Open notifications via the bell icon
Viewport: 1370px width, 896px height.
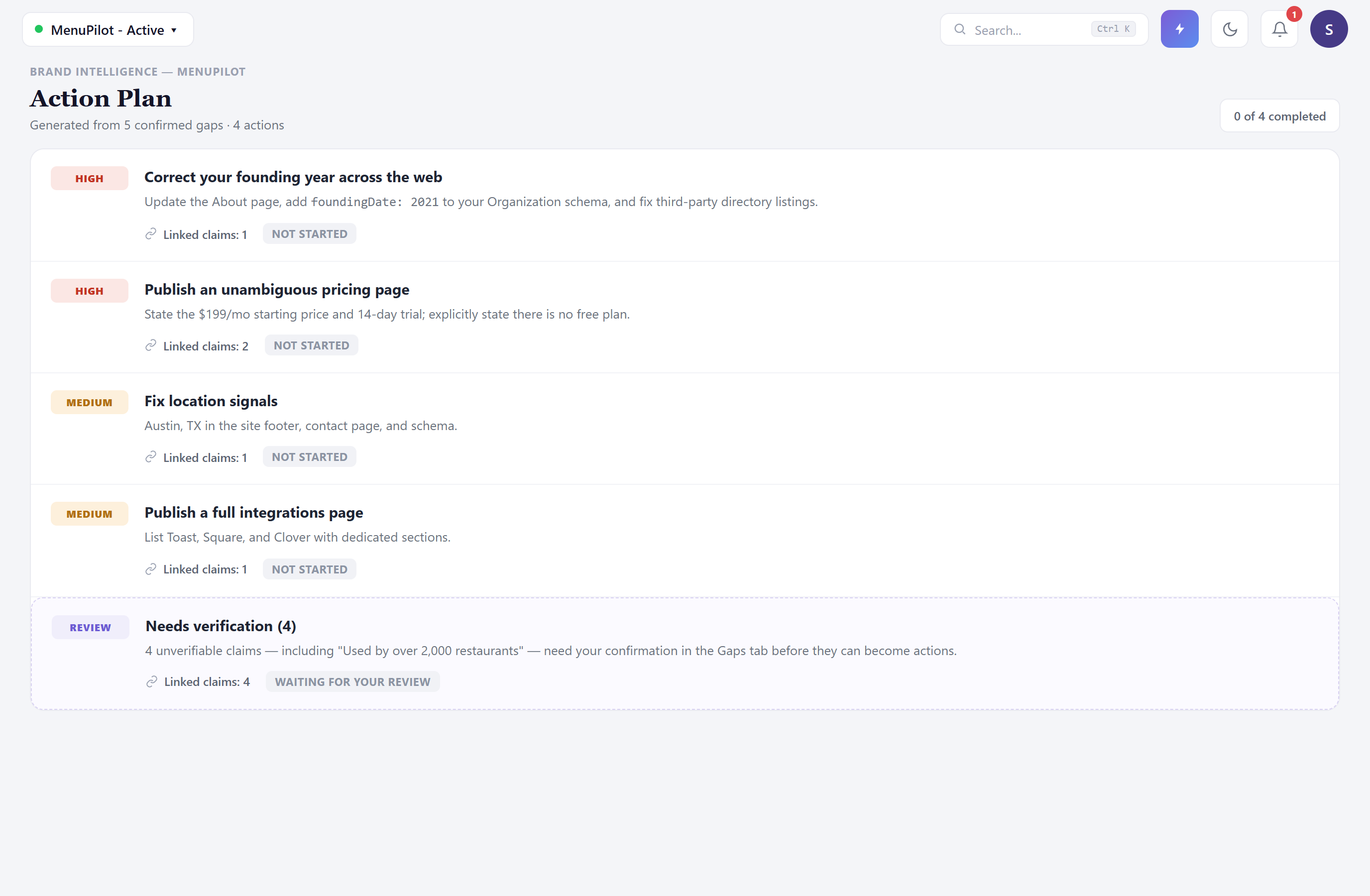pyautogui.click(x=1279, y=29)
